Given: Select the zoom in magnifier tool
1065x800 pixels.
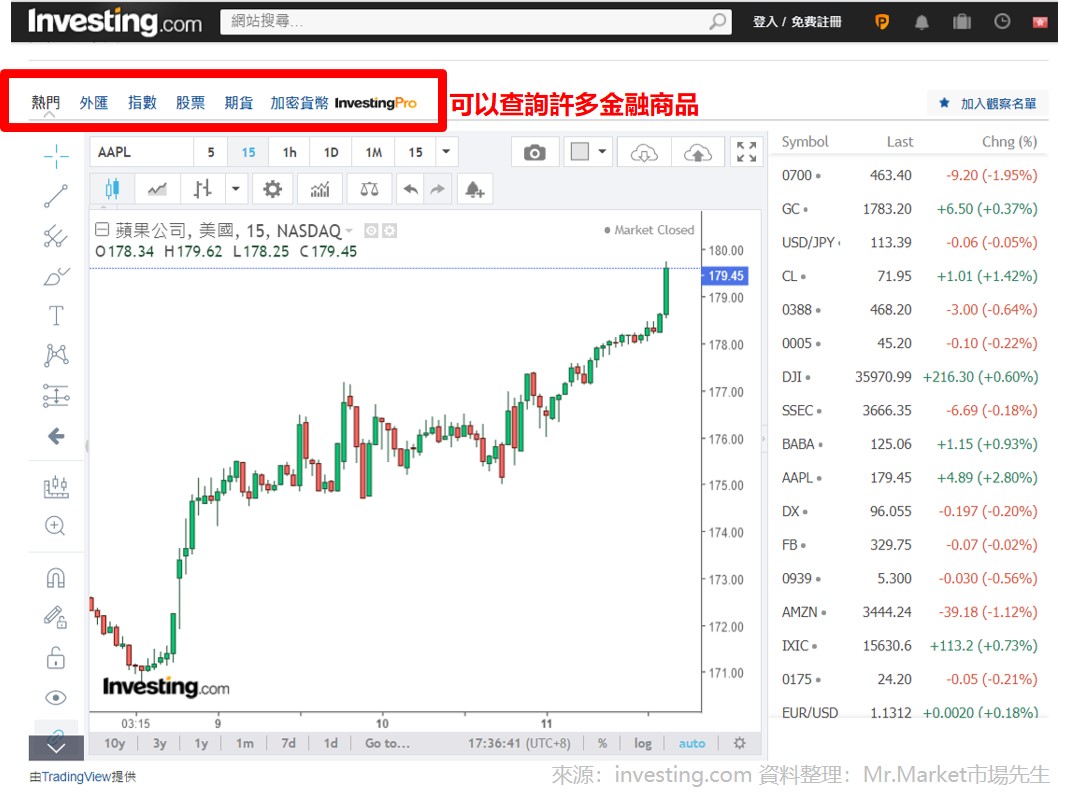Looking at the screenshot, I should click(56, 526).
